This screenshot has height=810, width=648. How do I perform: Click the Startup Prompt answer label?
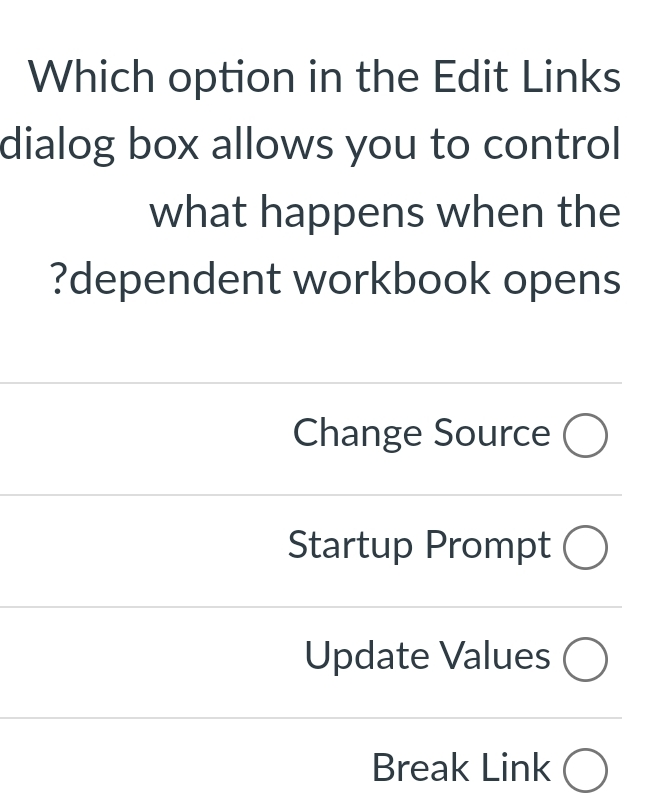[x=418, y=546]
